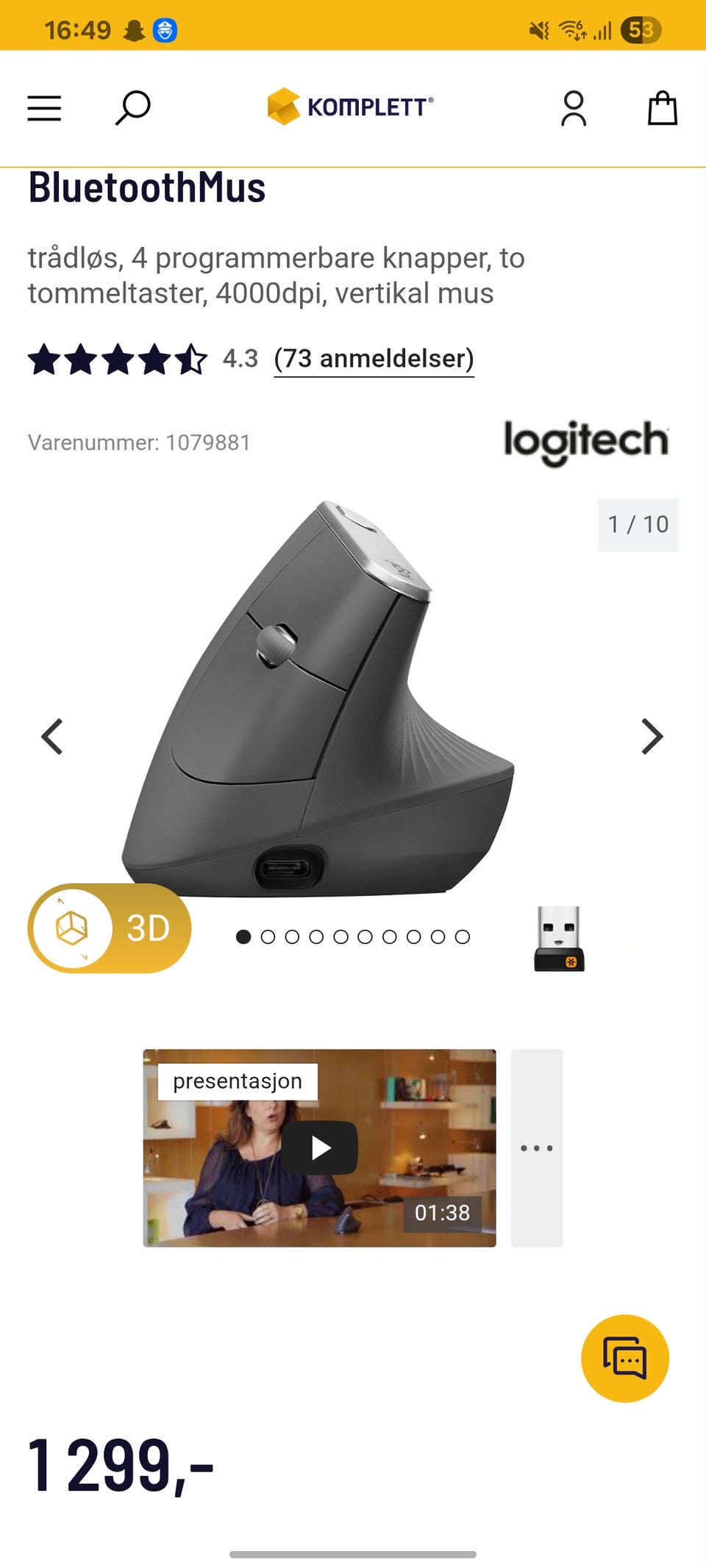Tap the 1 / 10 image counter
This screenshot has height=1568, width=706.
click(x=638, y=524)
